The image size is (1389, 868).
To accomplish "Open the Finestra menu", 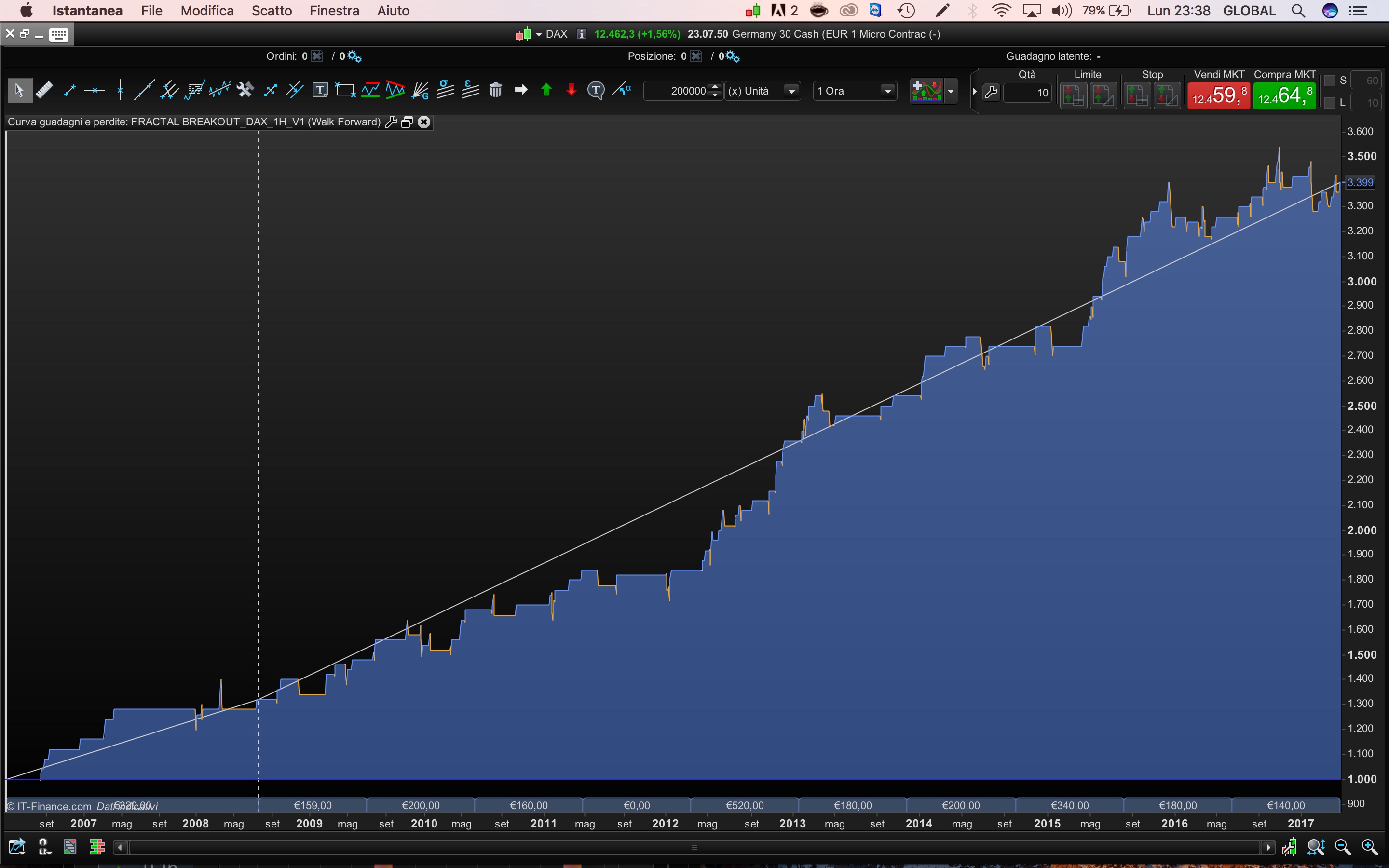I will tap(334, 11).
